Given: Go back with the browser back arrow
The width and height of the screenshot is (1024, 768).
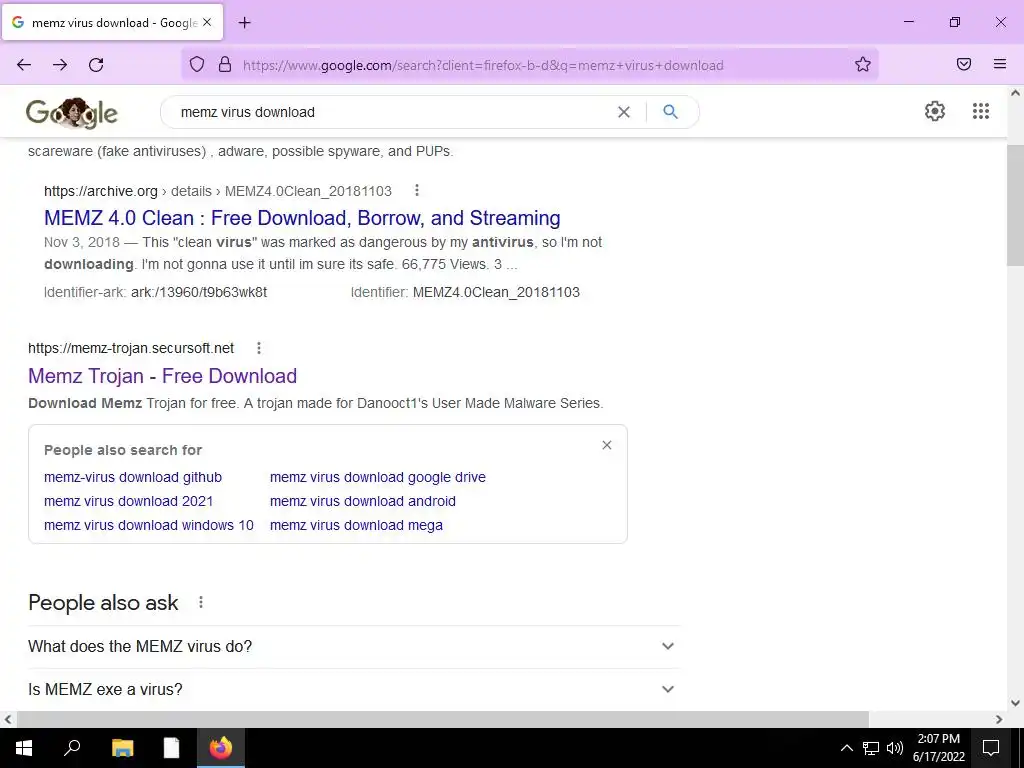Looking at the screenshot, I should (x=24, y=65).
